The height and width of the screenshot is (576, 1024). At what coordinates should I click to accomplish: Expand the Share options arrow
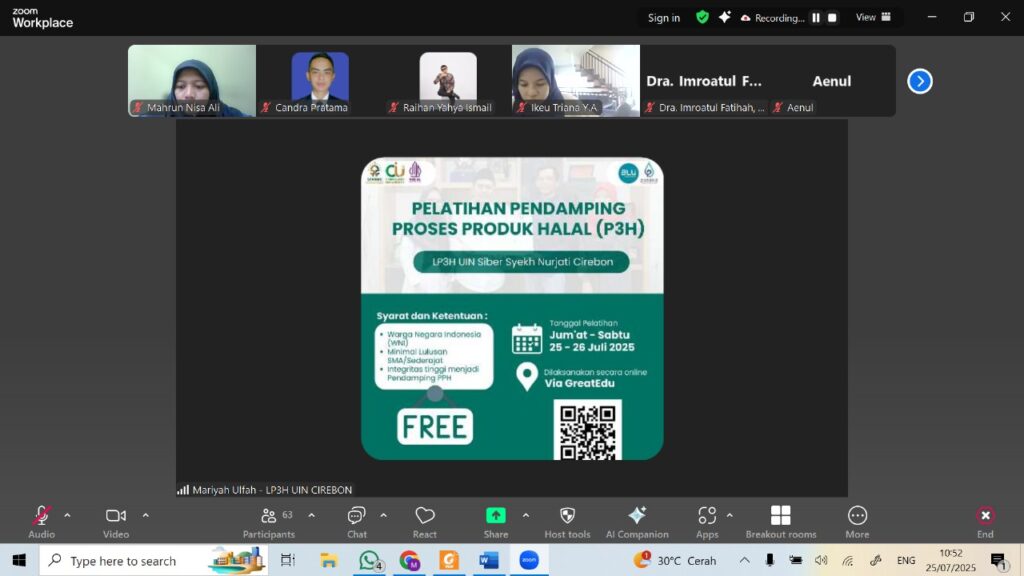click(x=525, y=516)
